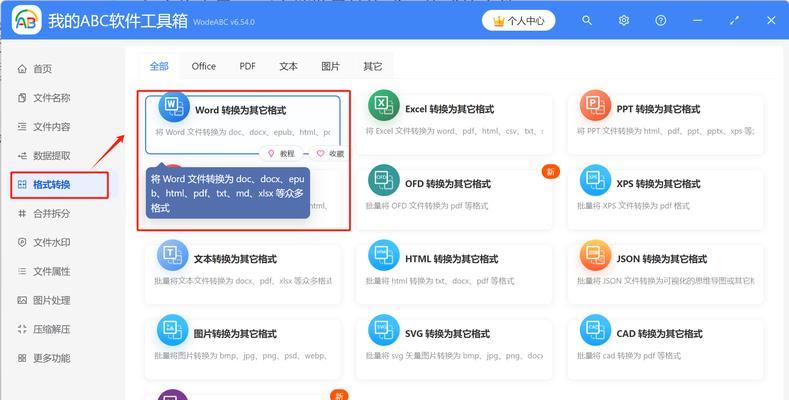Select 压缩解压 in sidebar
This screenshot has width=789, height=400.
point(52,330)
